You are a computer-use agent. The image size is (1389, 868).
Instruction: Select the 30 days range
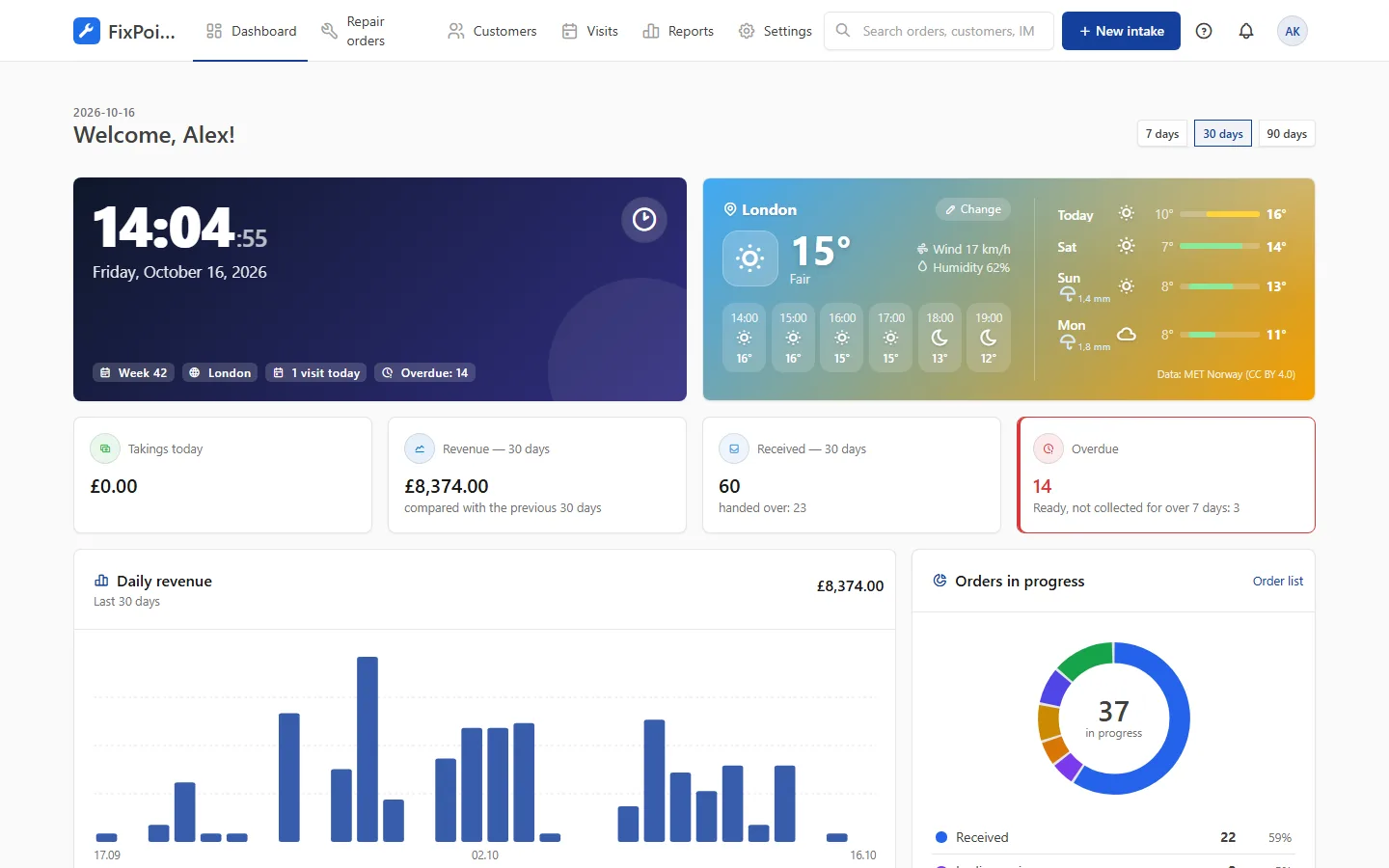click(x=1223, y=134)
